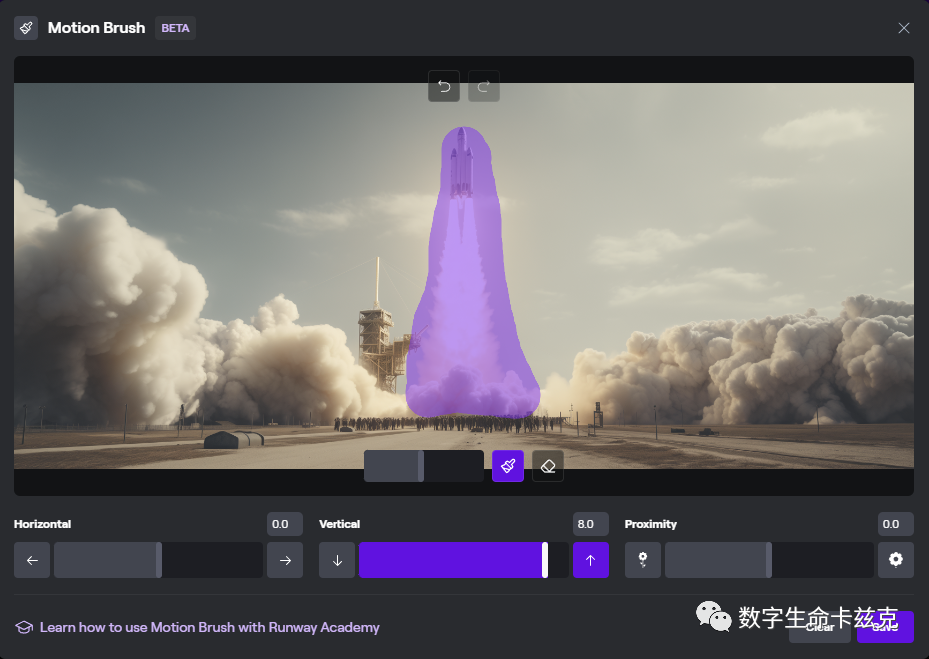
Task: Click the Horizontal motion slider
Action: (158, 560)
